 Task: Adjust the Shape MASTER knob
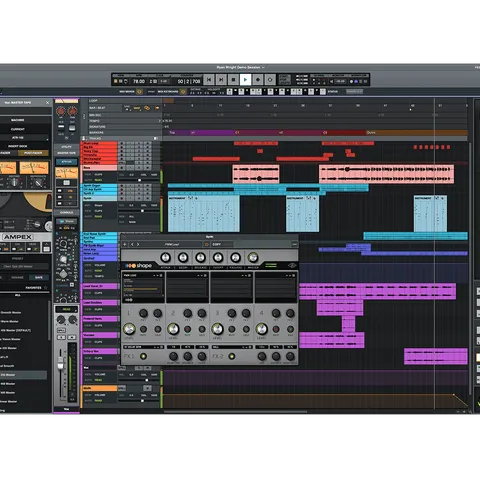(x=253, y=257)
